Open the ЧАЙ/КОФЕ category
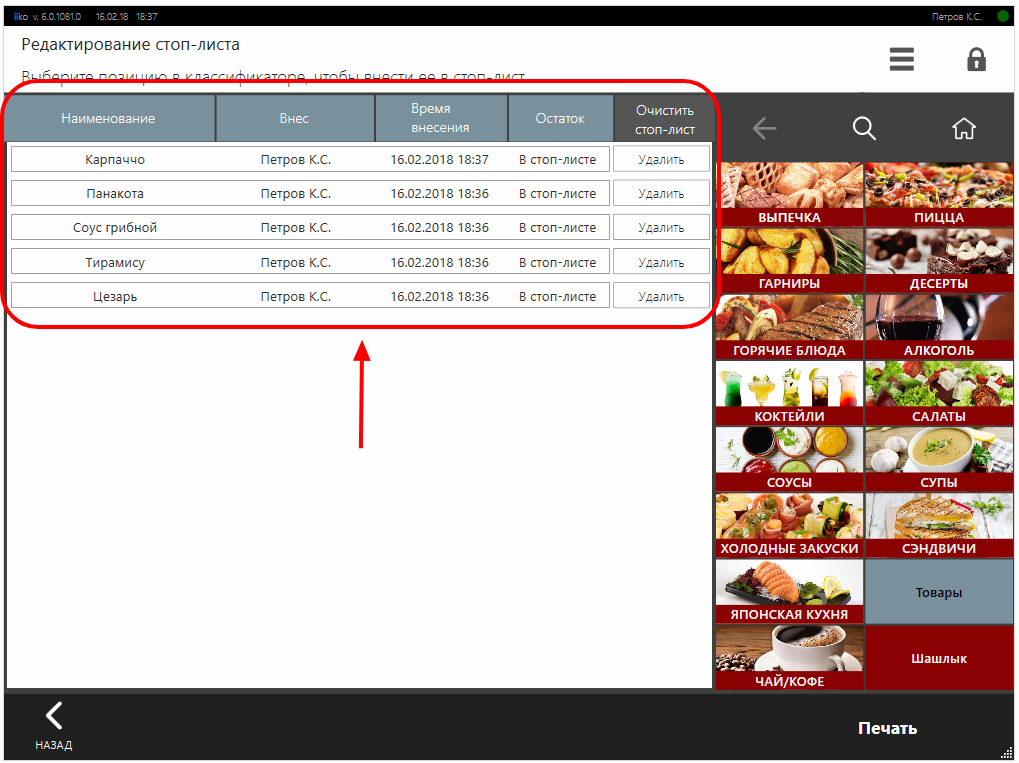This screenshot has height=763, width=1019. 789,657
